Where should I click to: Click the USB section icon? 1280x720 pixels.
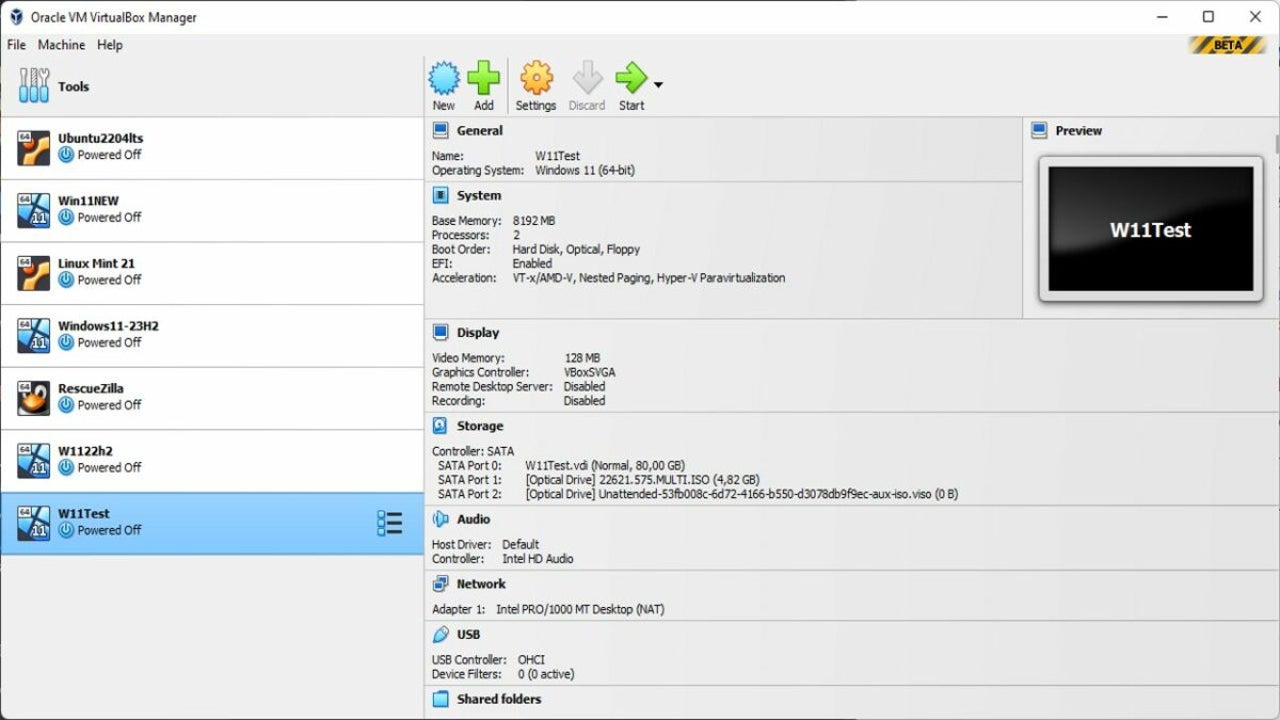[440, 634]
